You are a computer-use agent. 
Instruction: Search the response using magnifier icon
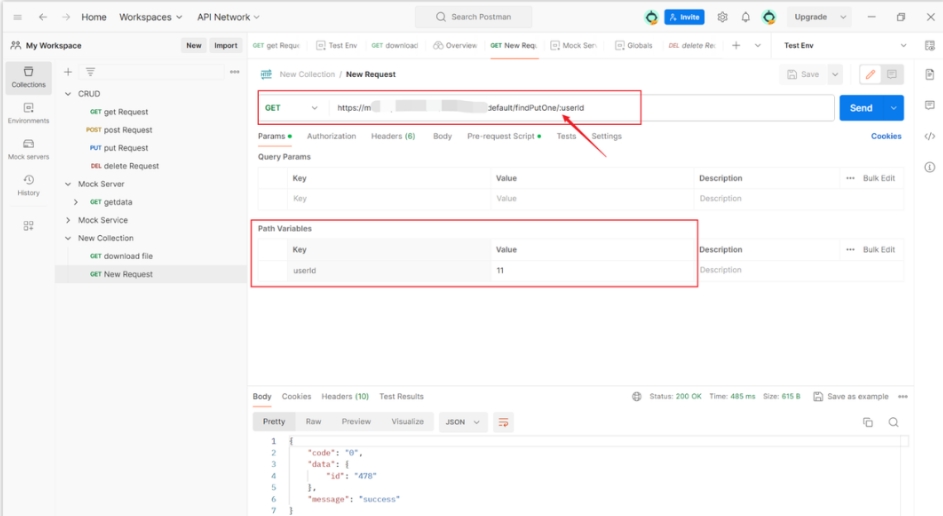pyautogui.click(x=894, y=422)
